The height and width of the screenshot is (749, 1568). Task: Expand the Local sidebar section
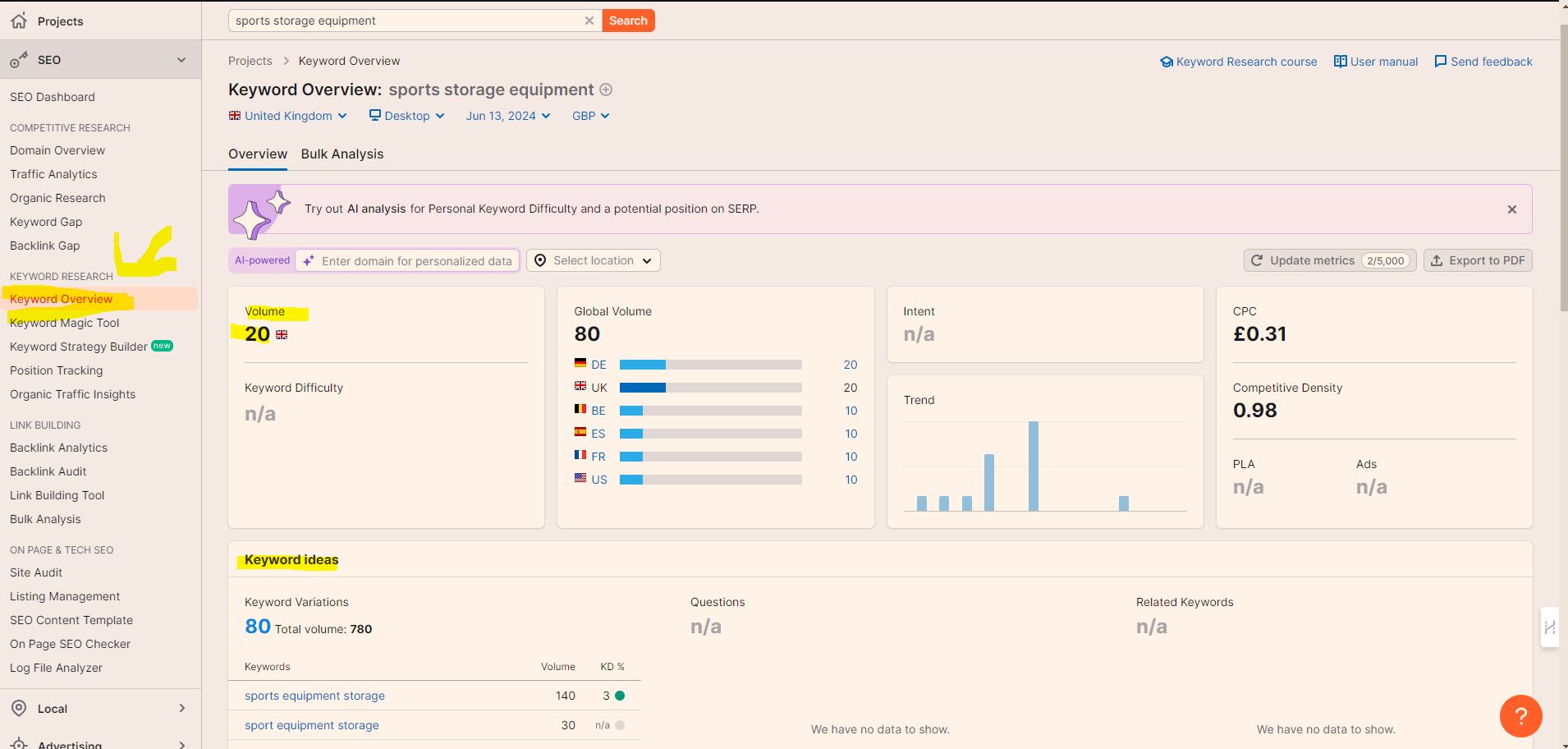tap(181, 708)
